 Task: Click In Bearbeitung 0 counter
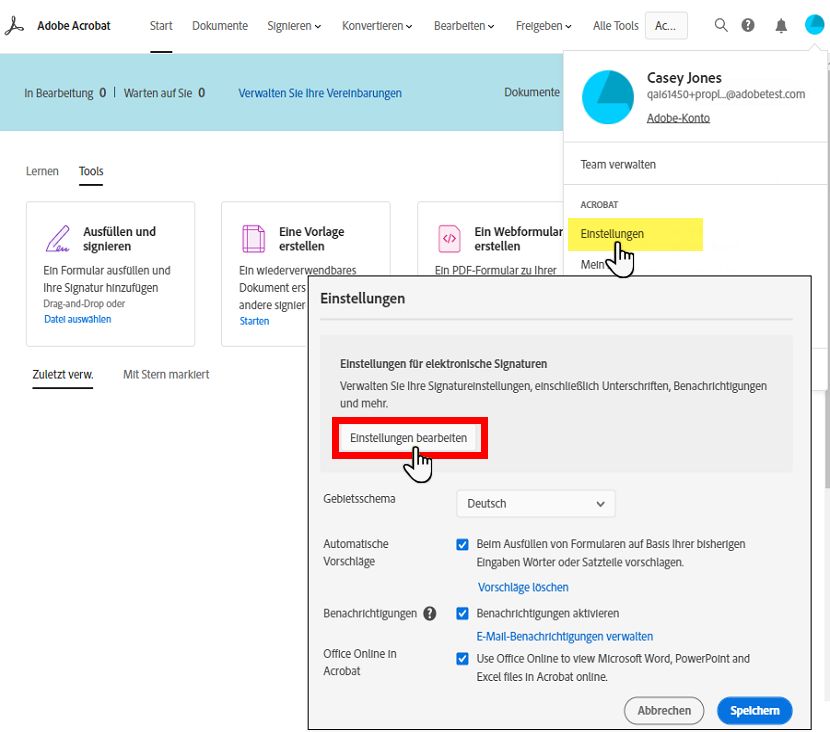[65, 93]
